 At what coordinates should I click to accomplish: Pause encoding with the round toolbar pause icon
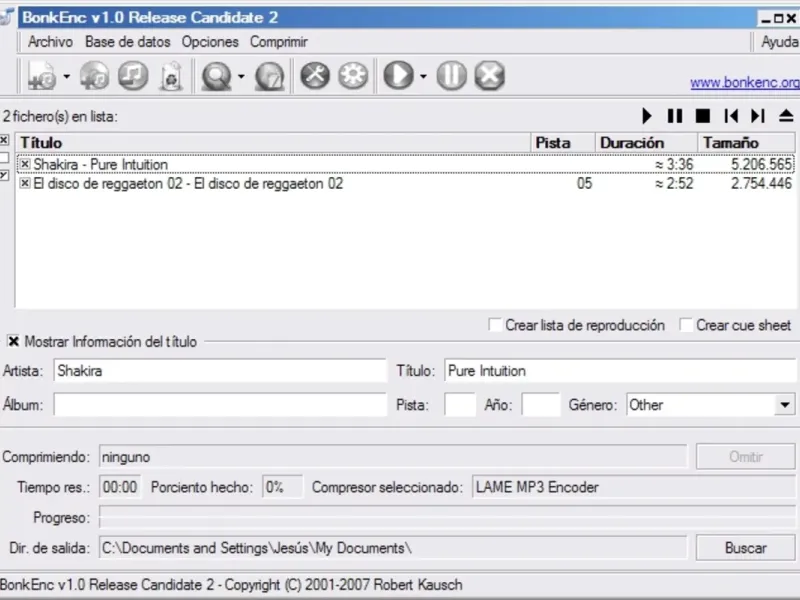tap(452, 76)
